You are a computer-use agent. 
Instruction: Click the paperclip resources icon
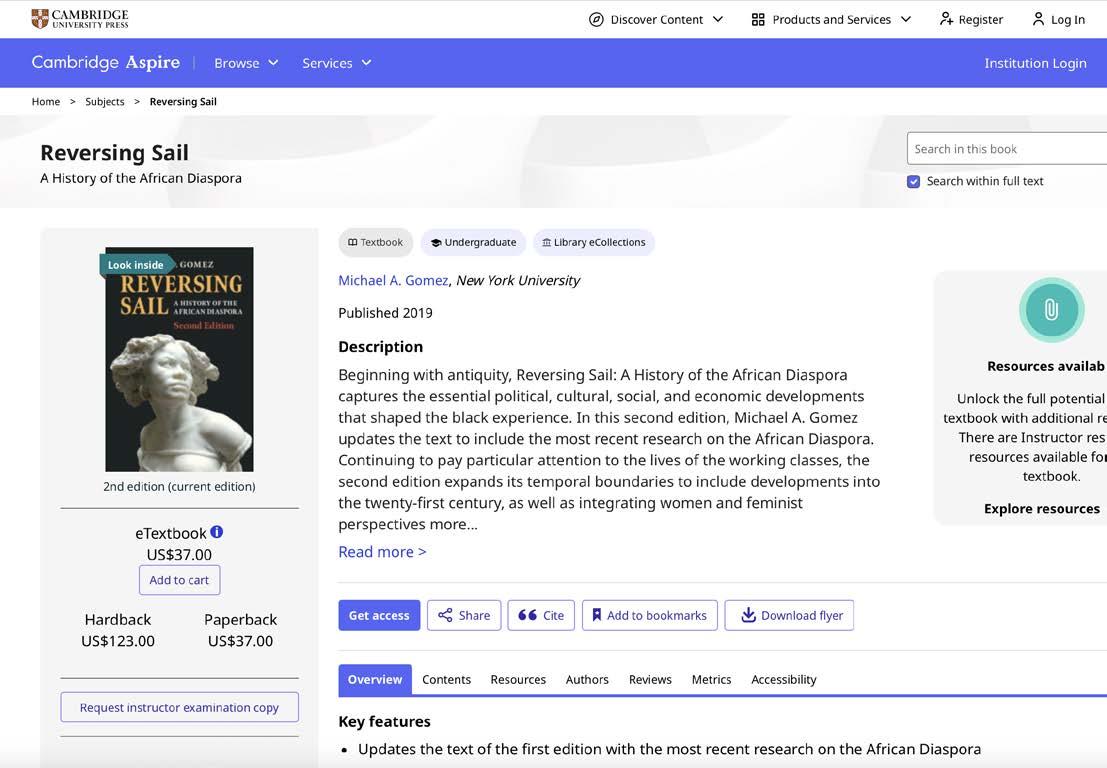click(1051, 310)
